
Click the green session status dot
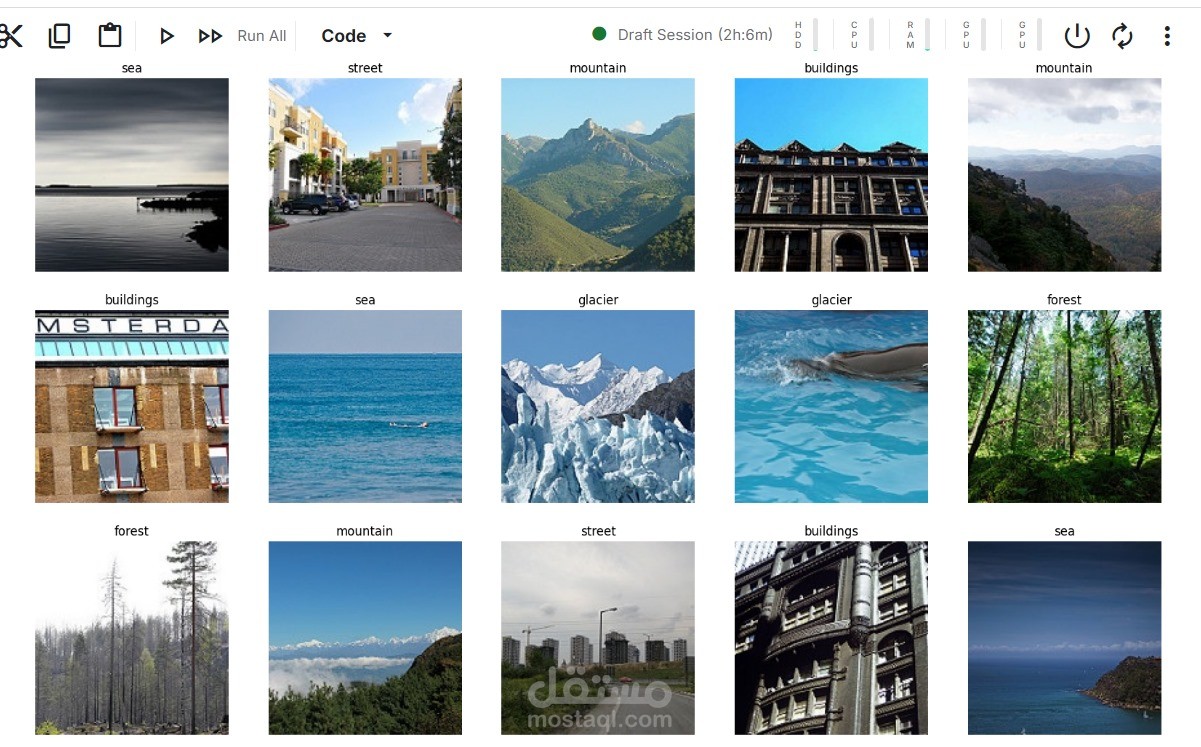coord(598,33)
